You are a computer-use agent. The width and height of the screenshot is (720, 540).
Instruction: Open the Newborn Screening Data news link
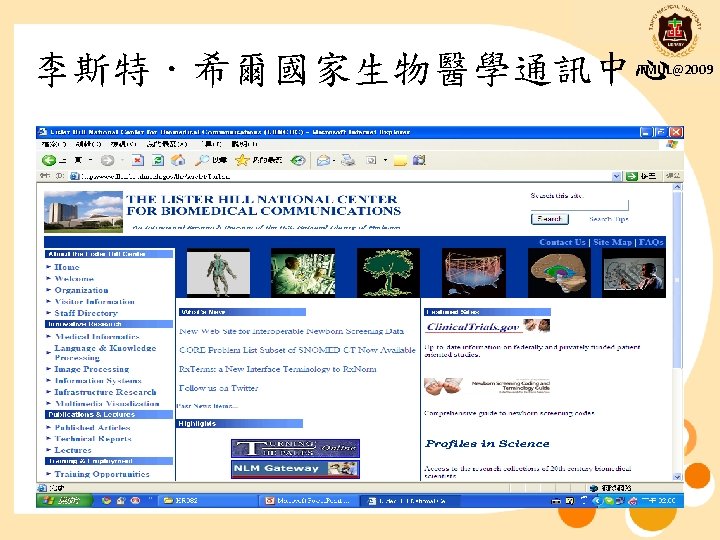(x=292, y=331)
